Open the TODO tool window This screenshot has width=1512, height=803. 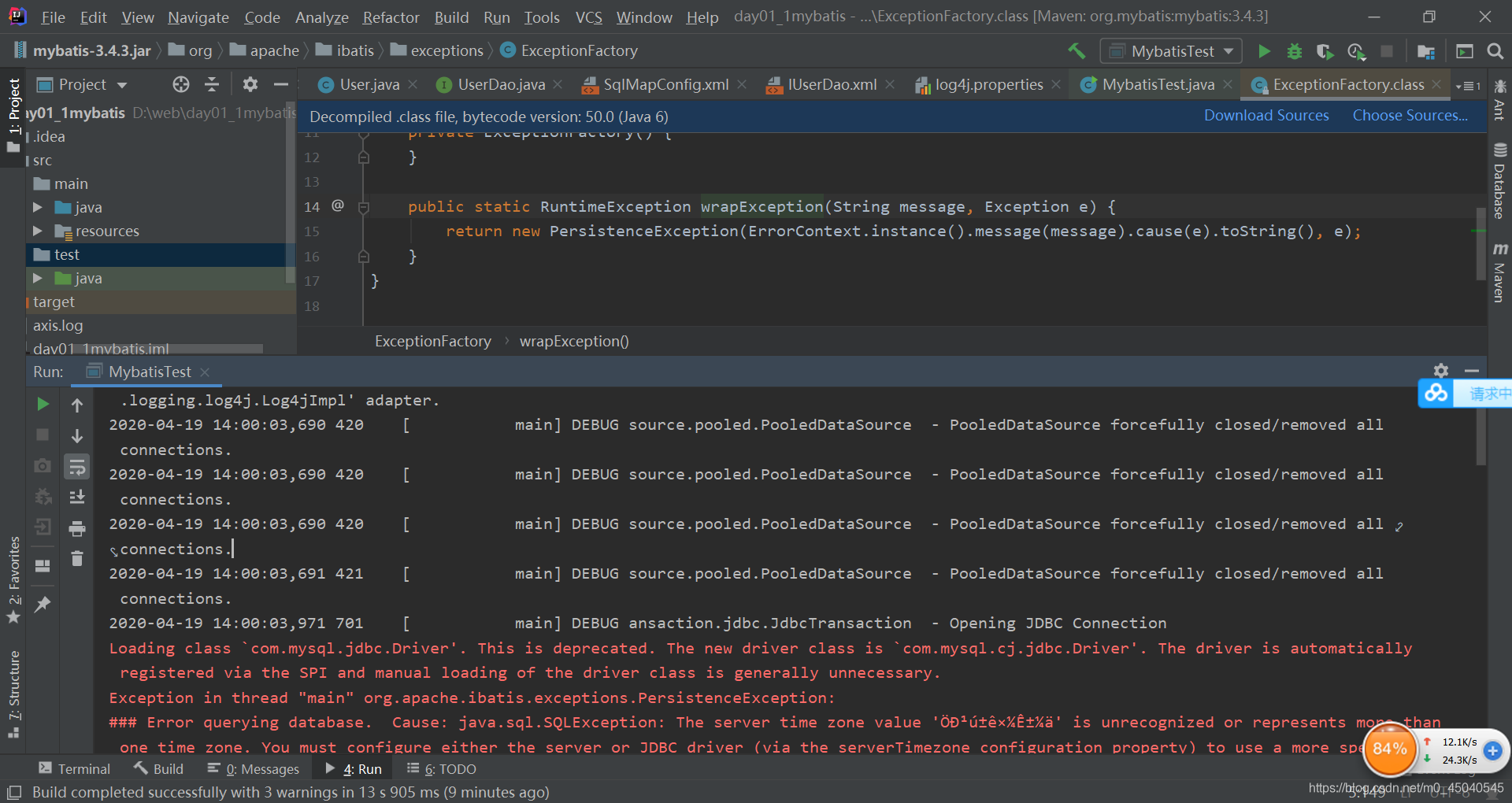pyautogui.click(x=442, y=768)
